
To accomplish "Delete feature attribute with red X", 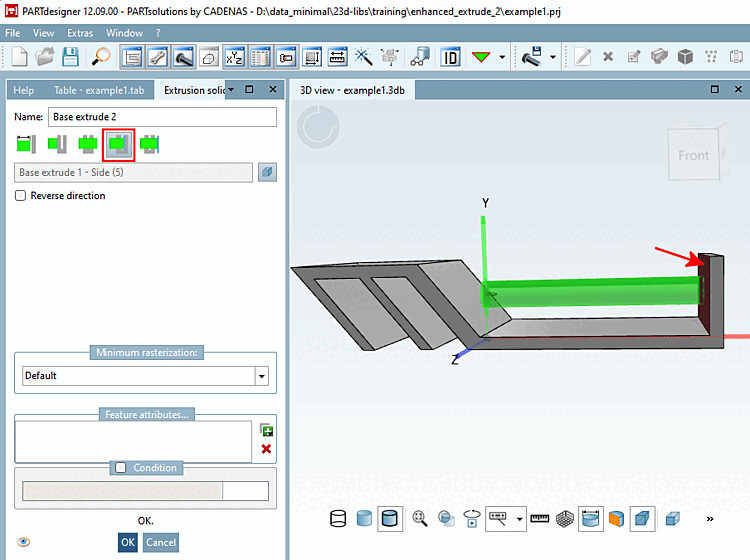I will (267, 449).
